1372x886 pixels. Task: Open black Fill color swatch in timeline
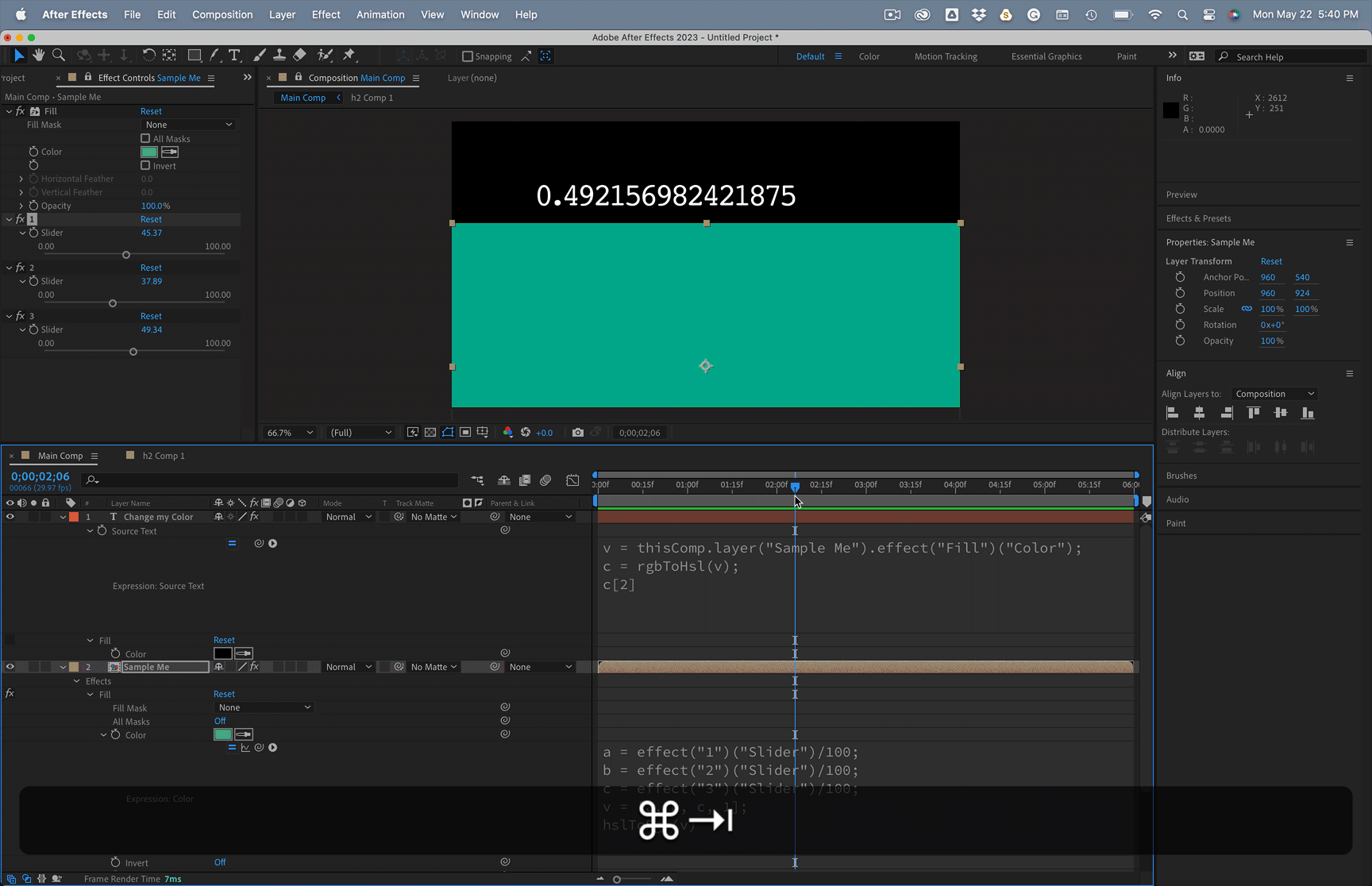223,653
